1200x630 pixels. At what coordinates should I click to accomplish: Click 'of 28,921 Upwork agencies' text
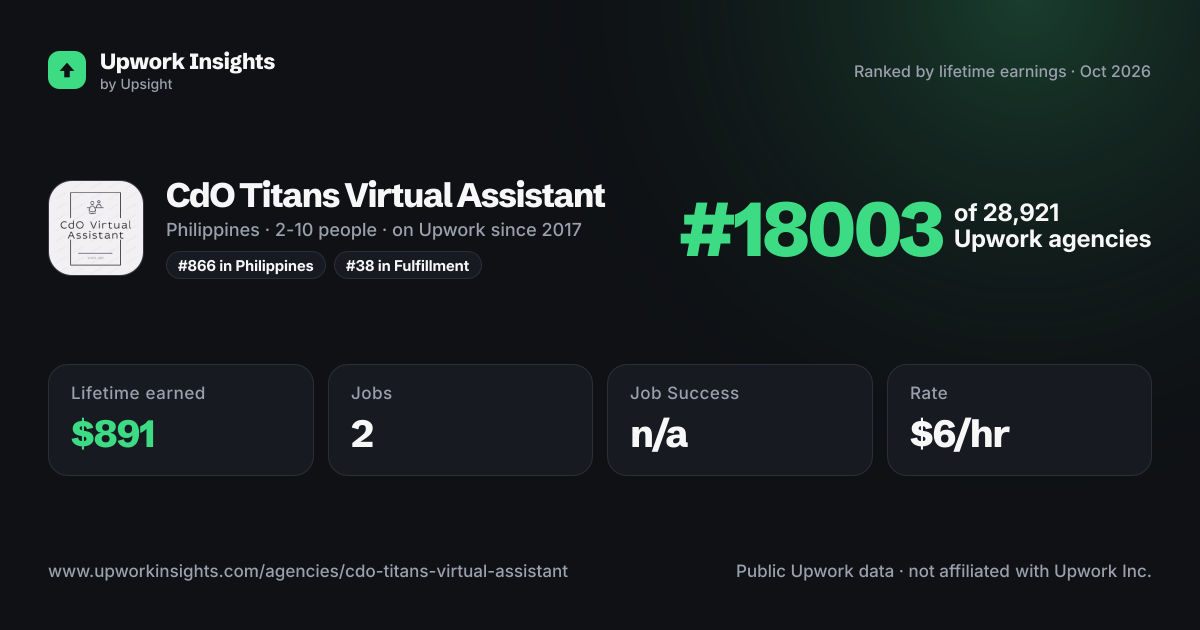[1052, 226]
